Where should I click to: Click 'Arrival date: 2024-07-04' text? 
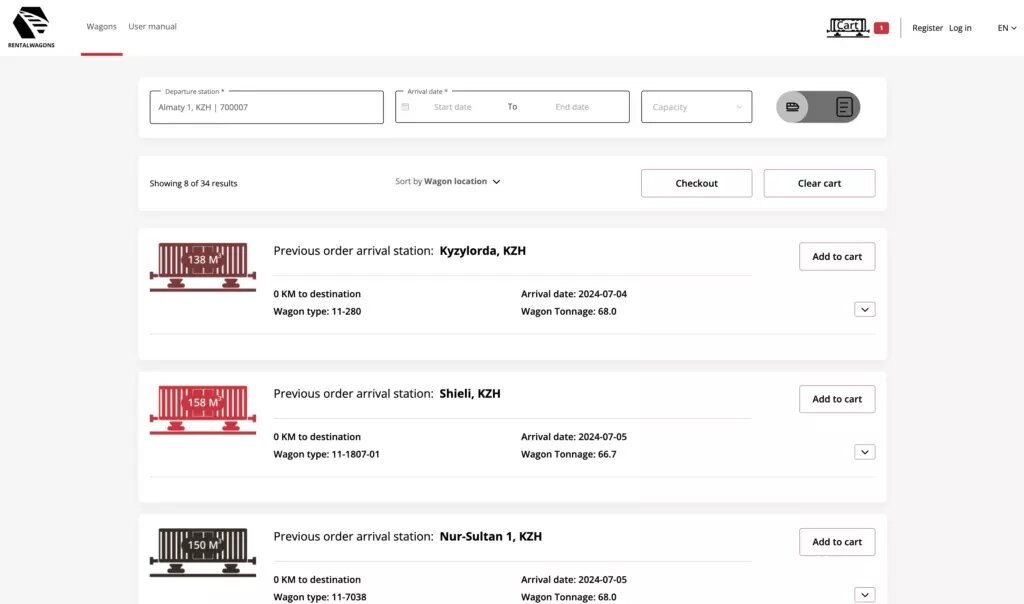574,294
